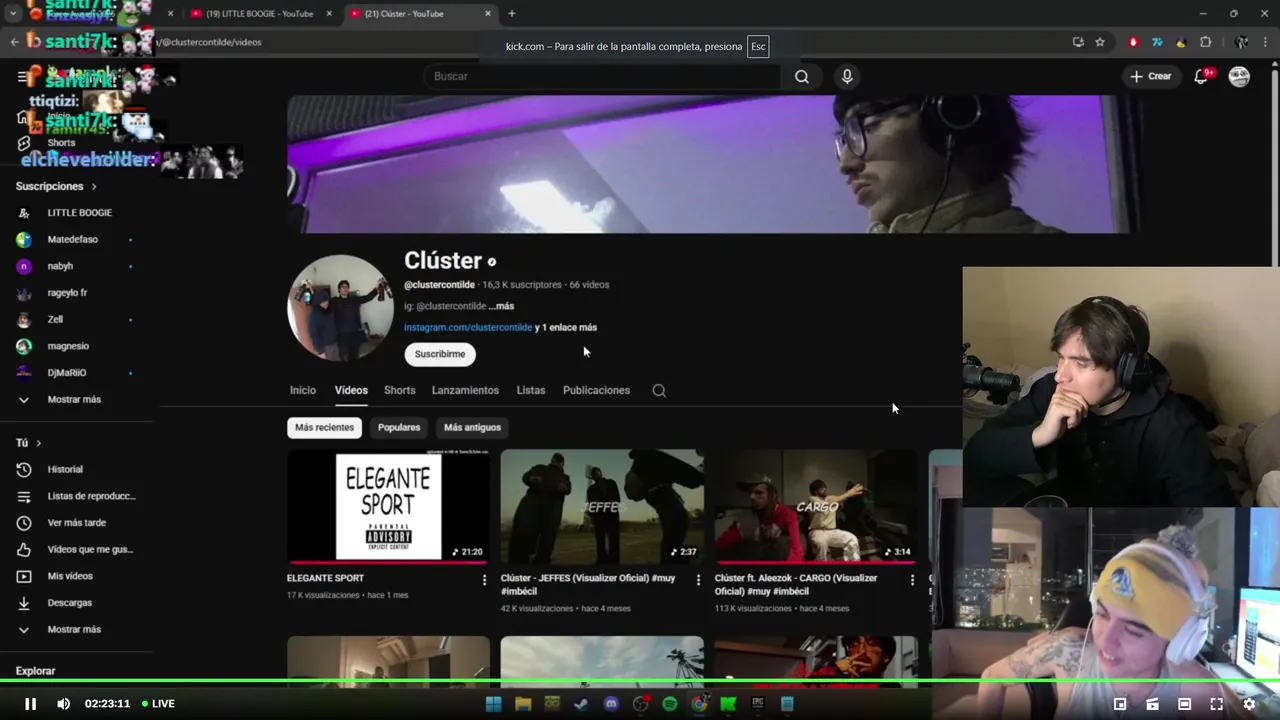Screen dimensions: 1280x720
Task: Open the Crear menu button
Action: (1151, 76)
